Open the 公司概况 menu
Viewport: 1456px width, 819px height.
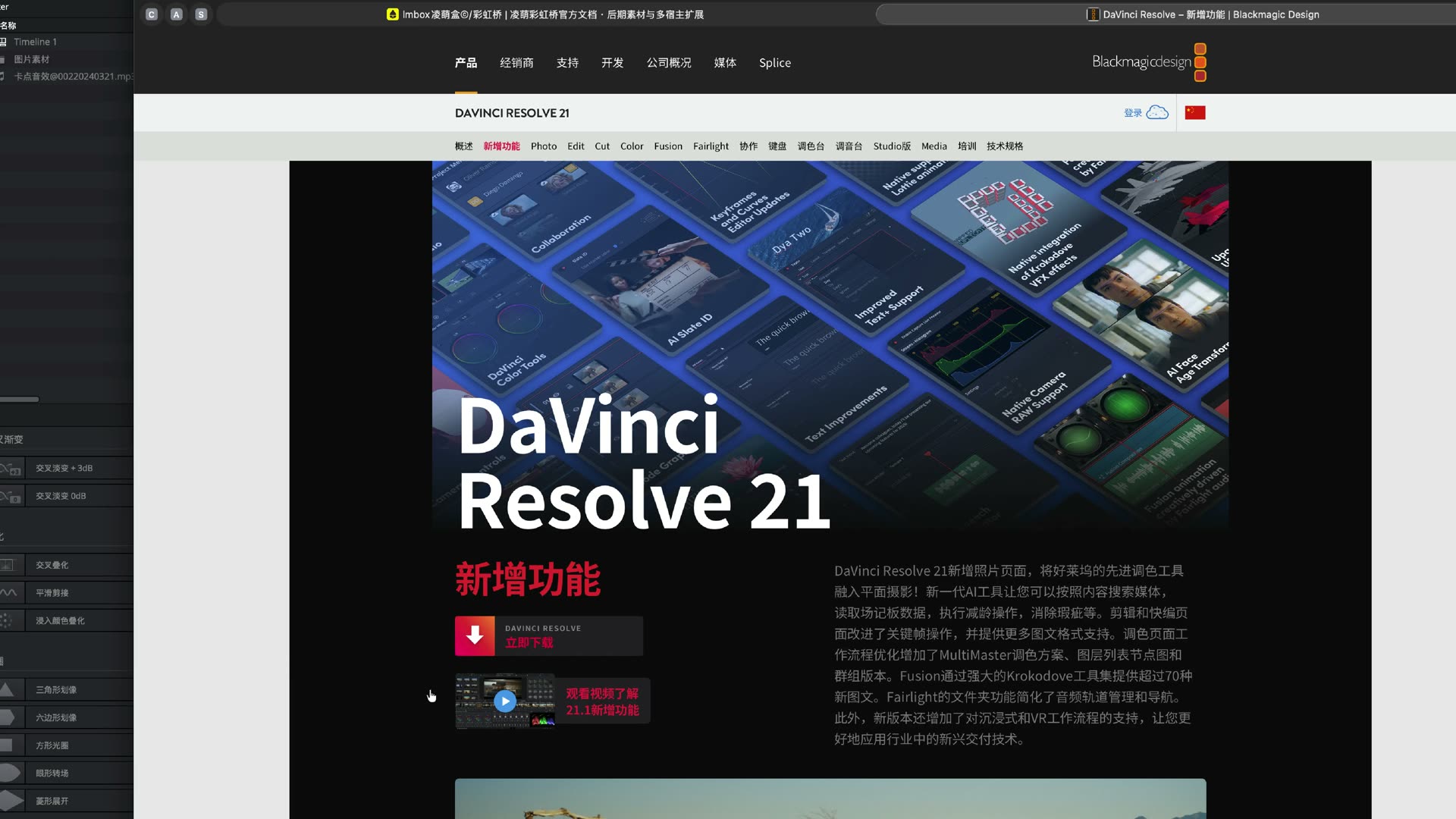669,63
